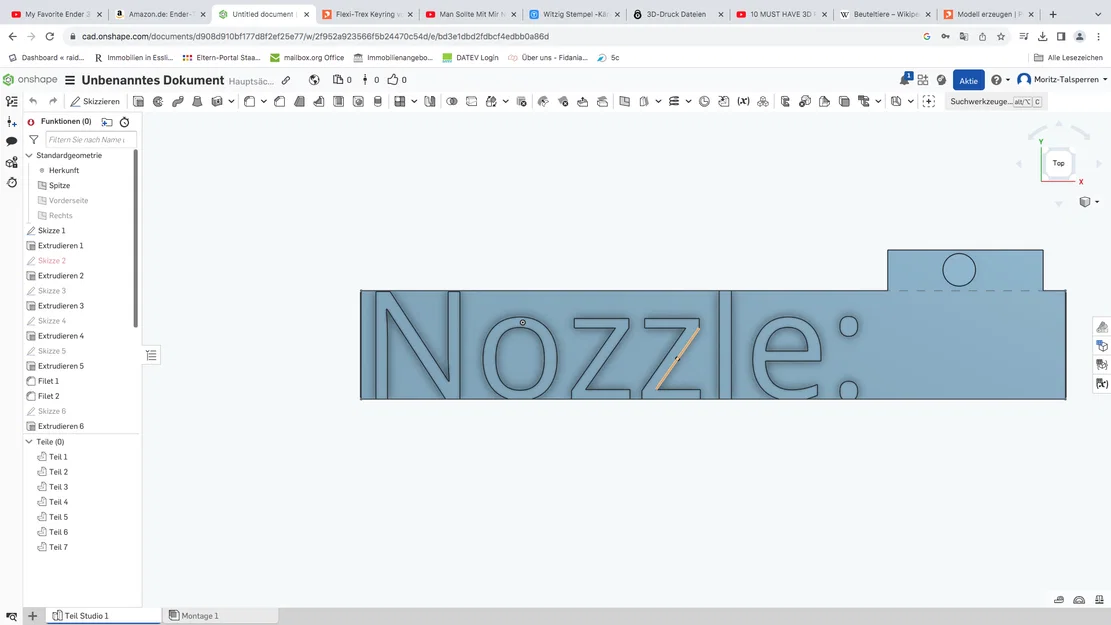Open the comments panel icon
This screenshot has width=1111, height=625.
(x=11, y=141)
